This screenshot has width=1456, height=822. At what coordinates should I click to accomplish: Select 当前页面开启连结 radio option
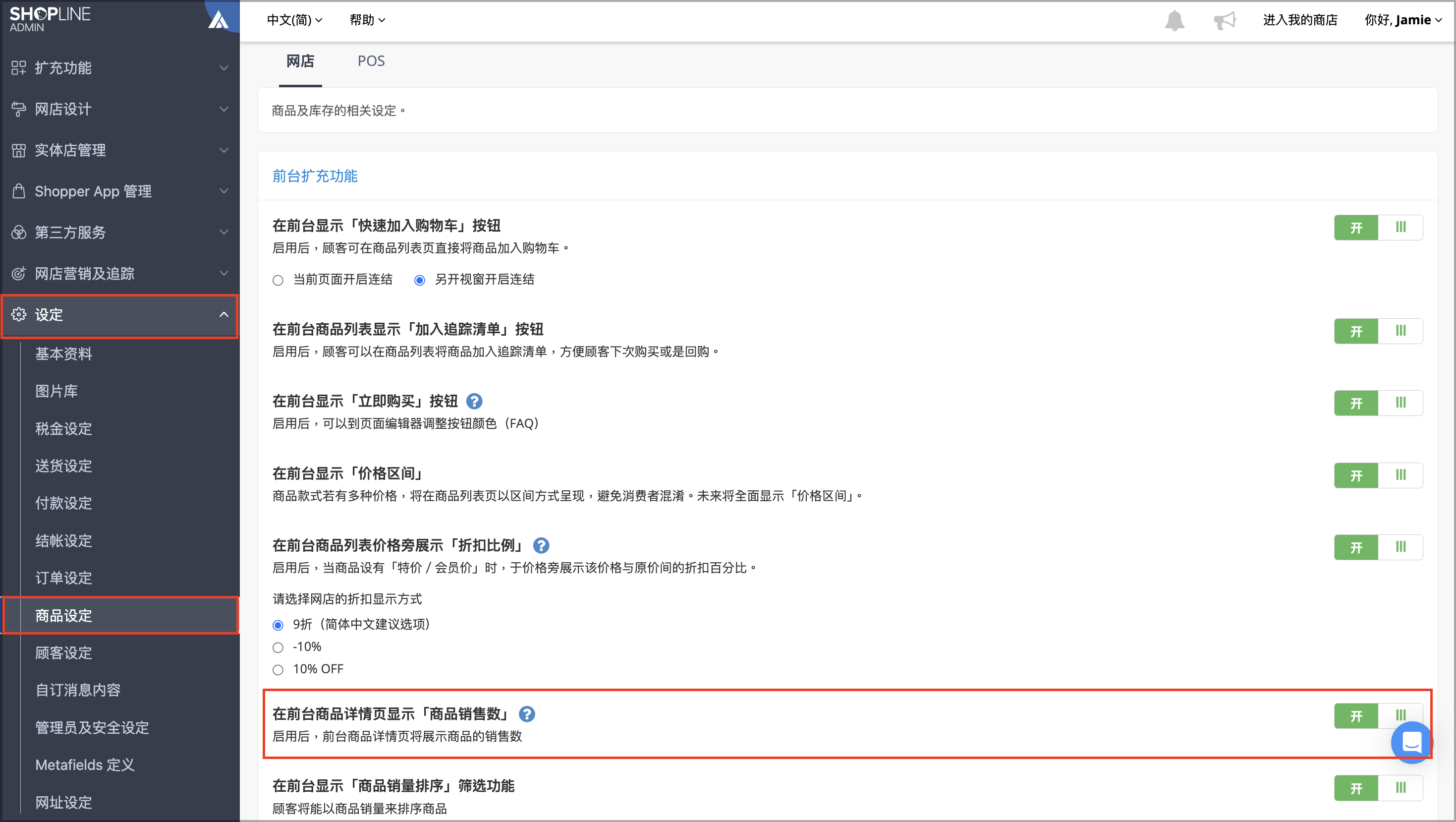pyautogui.click(x=278, y=281)
